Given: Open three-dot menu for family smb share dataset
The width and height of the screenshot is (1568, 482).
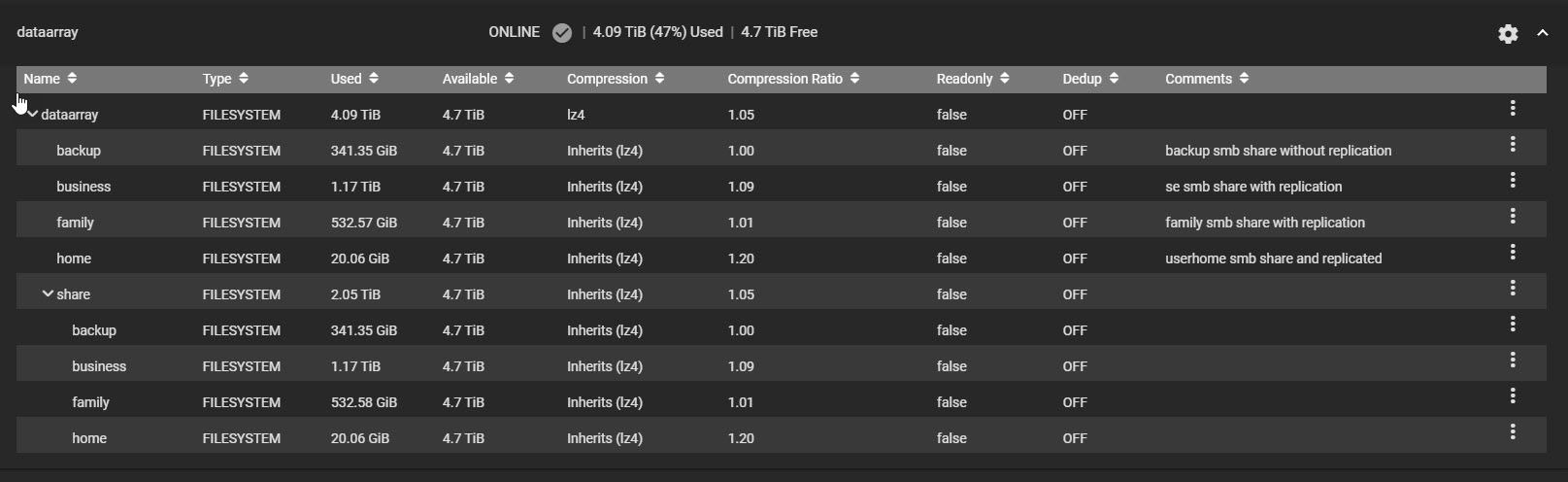Looking at the screenshot, I should pos(1512,217).
